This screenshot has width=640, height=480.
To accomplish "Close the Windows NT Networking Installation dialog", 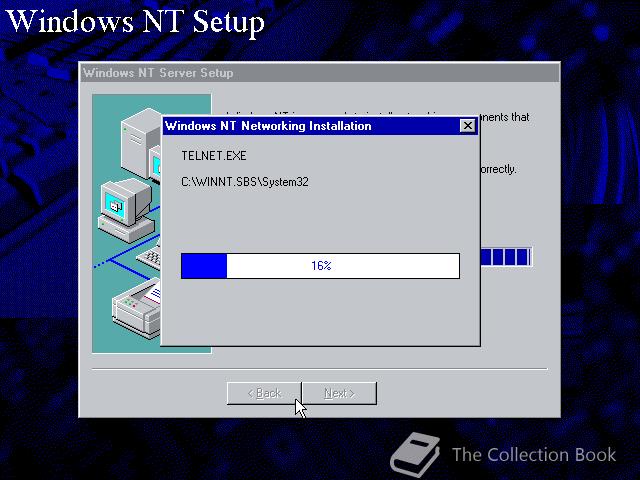I will click(x=468, y=126).
